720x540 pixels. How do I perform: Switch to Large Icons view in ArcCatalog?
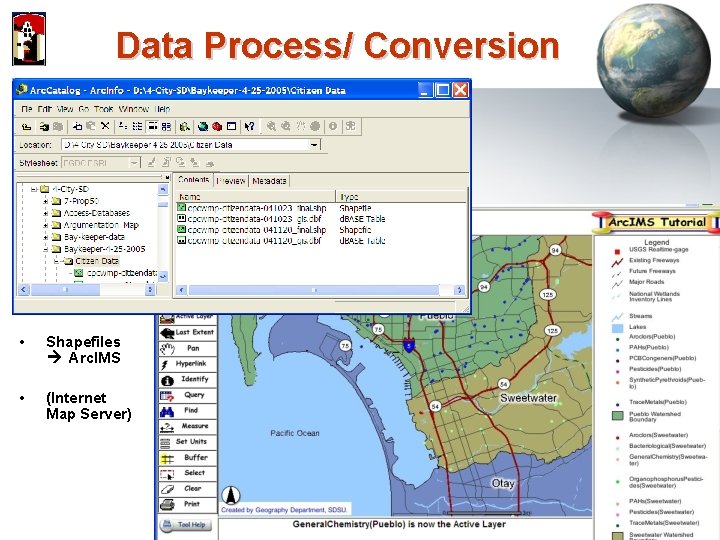123,126
